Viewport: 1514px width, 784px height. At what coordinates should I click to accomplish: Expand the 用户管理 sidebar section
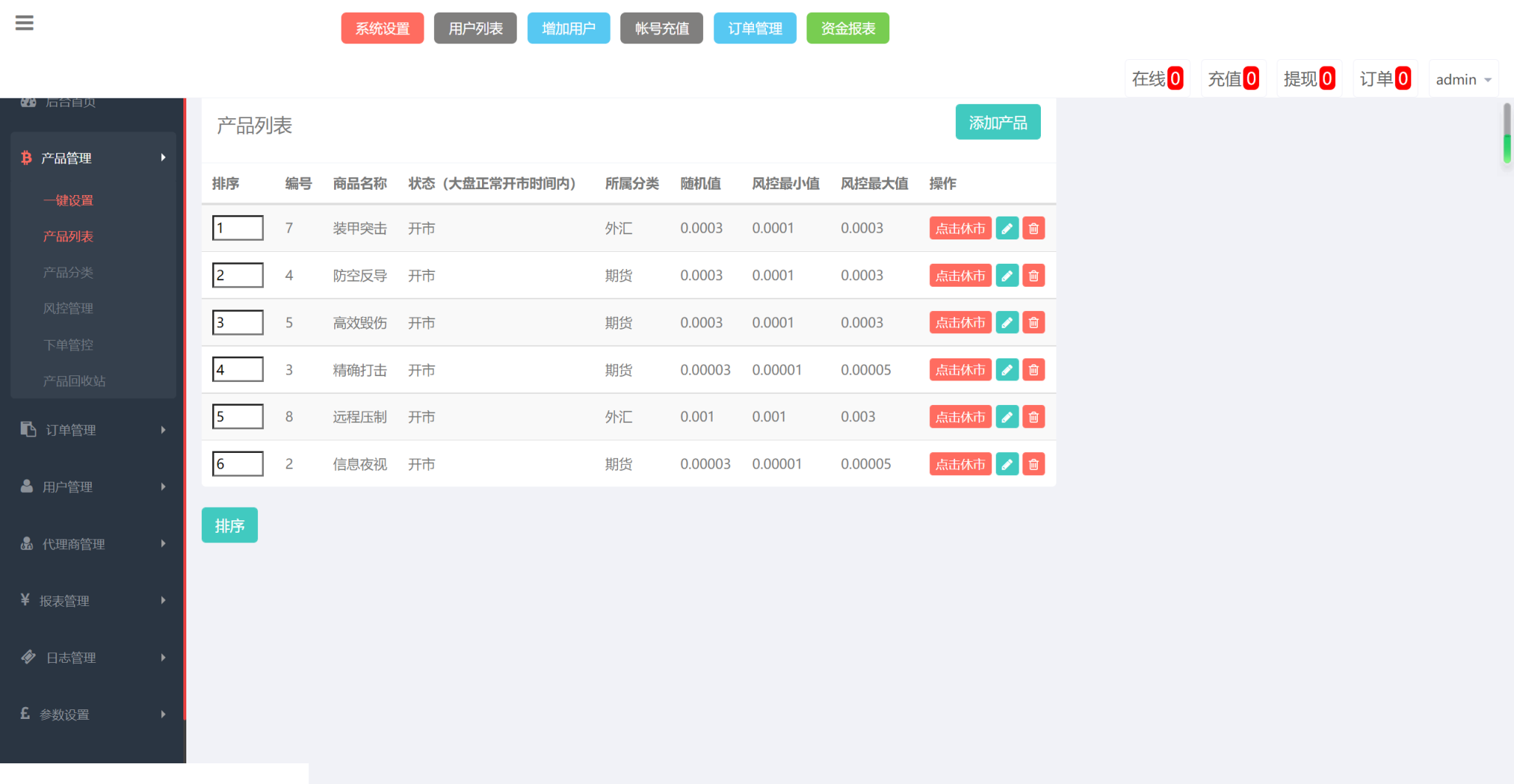click(93, 486)
